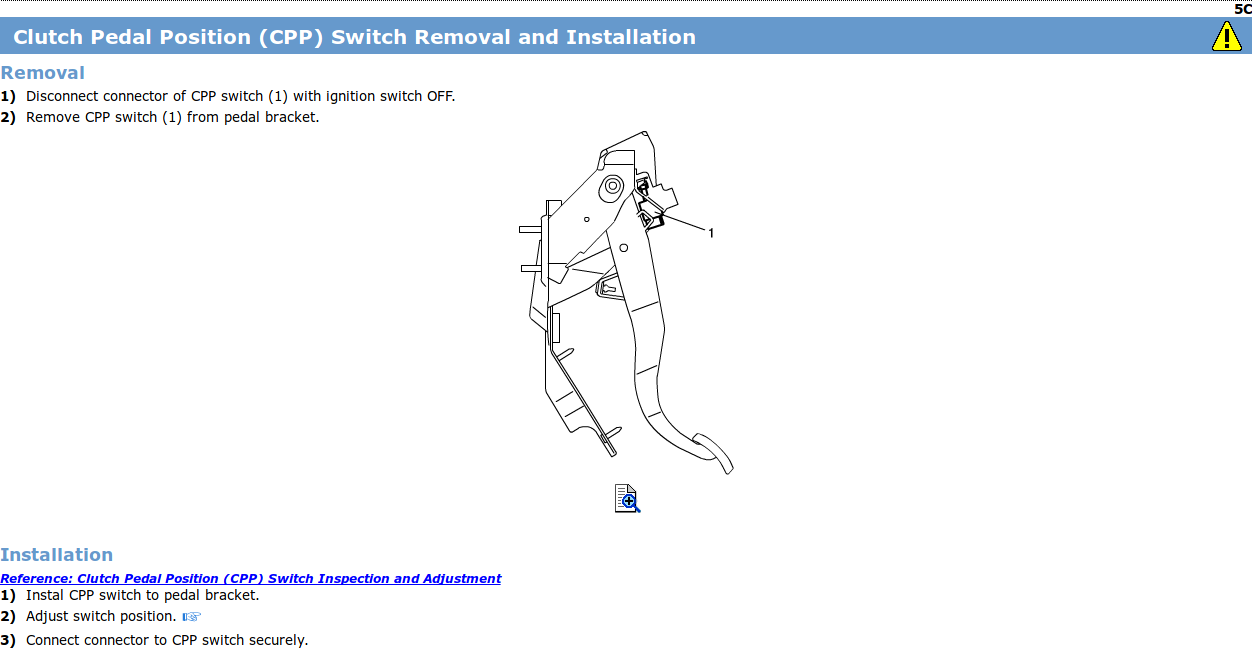
Task: Click the clutch pedal foot pad in diagram
Action: click(714, 453)
